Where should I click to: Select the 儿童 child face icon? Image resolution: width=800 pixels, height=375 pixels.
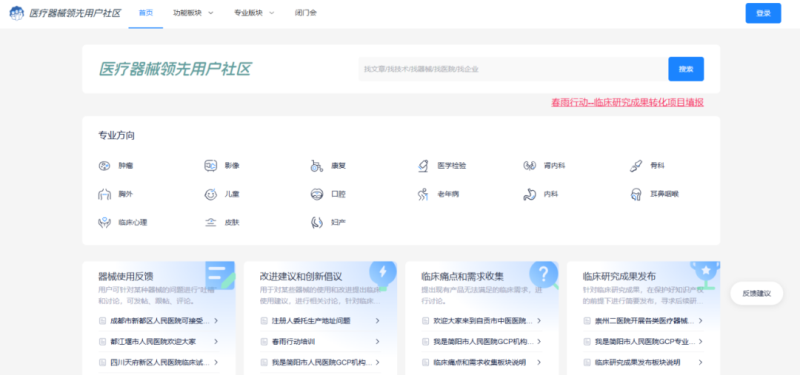click(210, 194)
